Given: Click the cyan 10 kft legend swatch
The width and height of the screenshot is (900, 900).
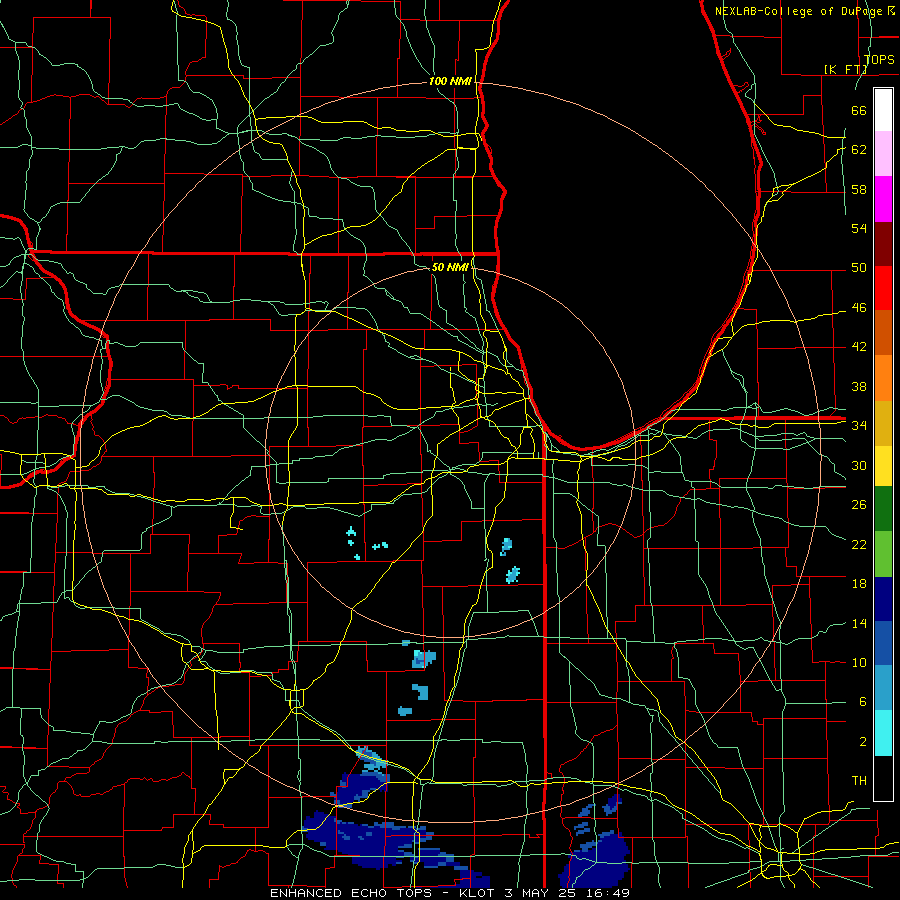Looking at the screenshot, I should [883, 733].
